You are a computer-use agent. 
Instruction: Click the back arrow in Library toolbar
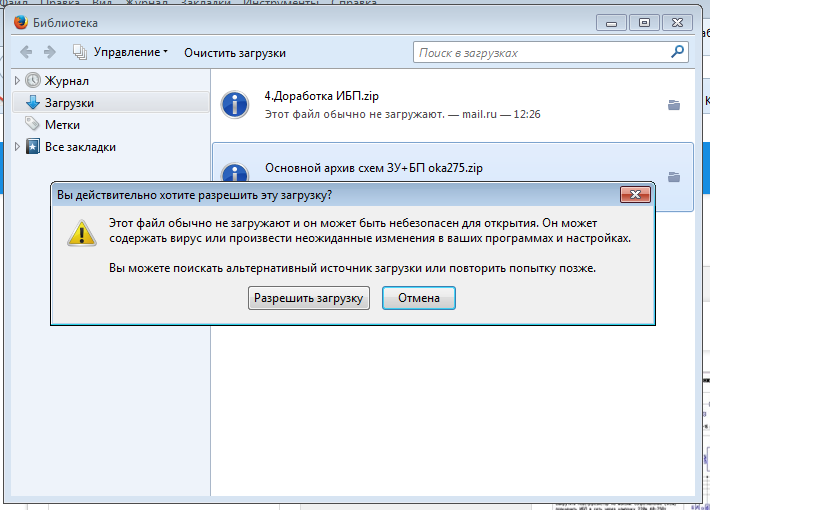25,52
